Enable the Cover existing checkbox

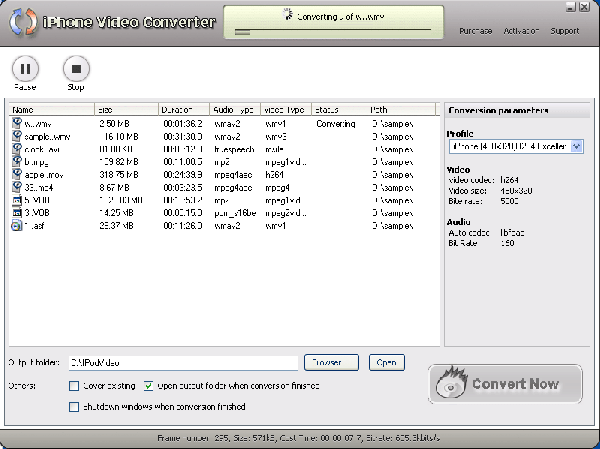pyautogui.click(x=74, y=385)
